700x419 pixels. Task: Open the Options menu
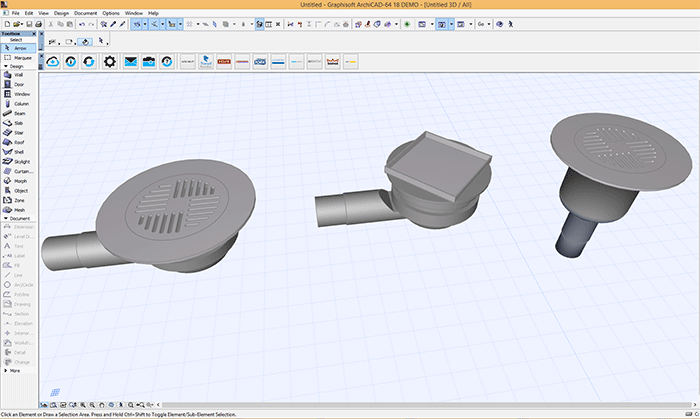coord(111,13)
